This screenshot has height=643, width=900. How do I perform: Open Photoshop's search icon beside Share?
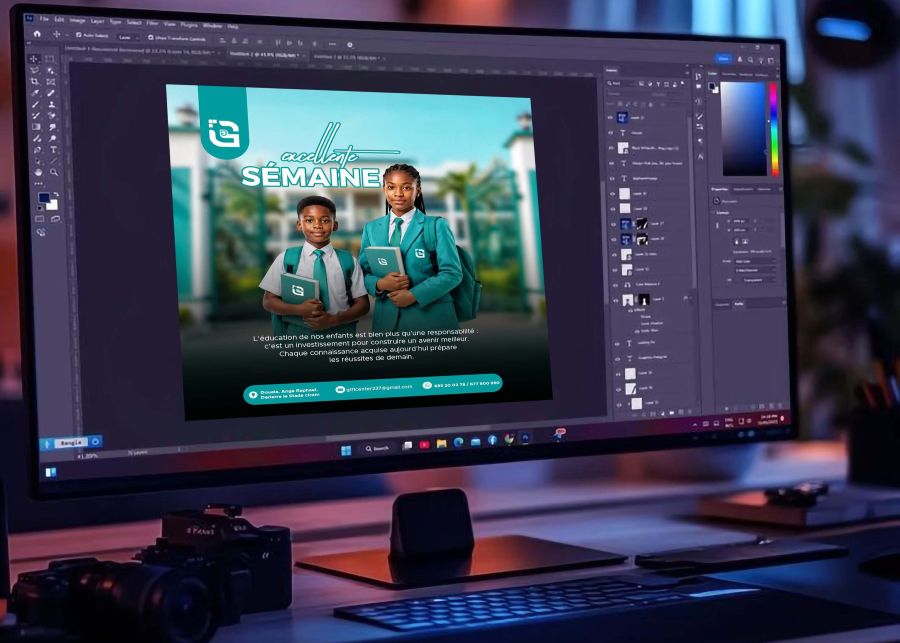pos(750,60)
